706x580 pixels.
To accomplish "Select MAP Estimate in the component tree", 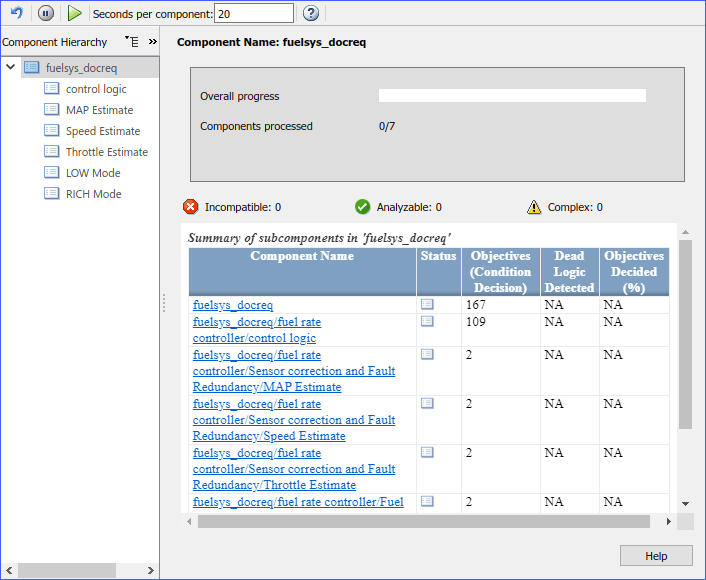I will point(99,110).
